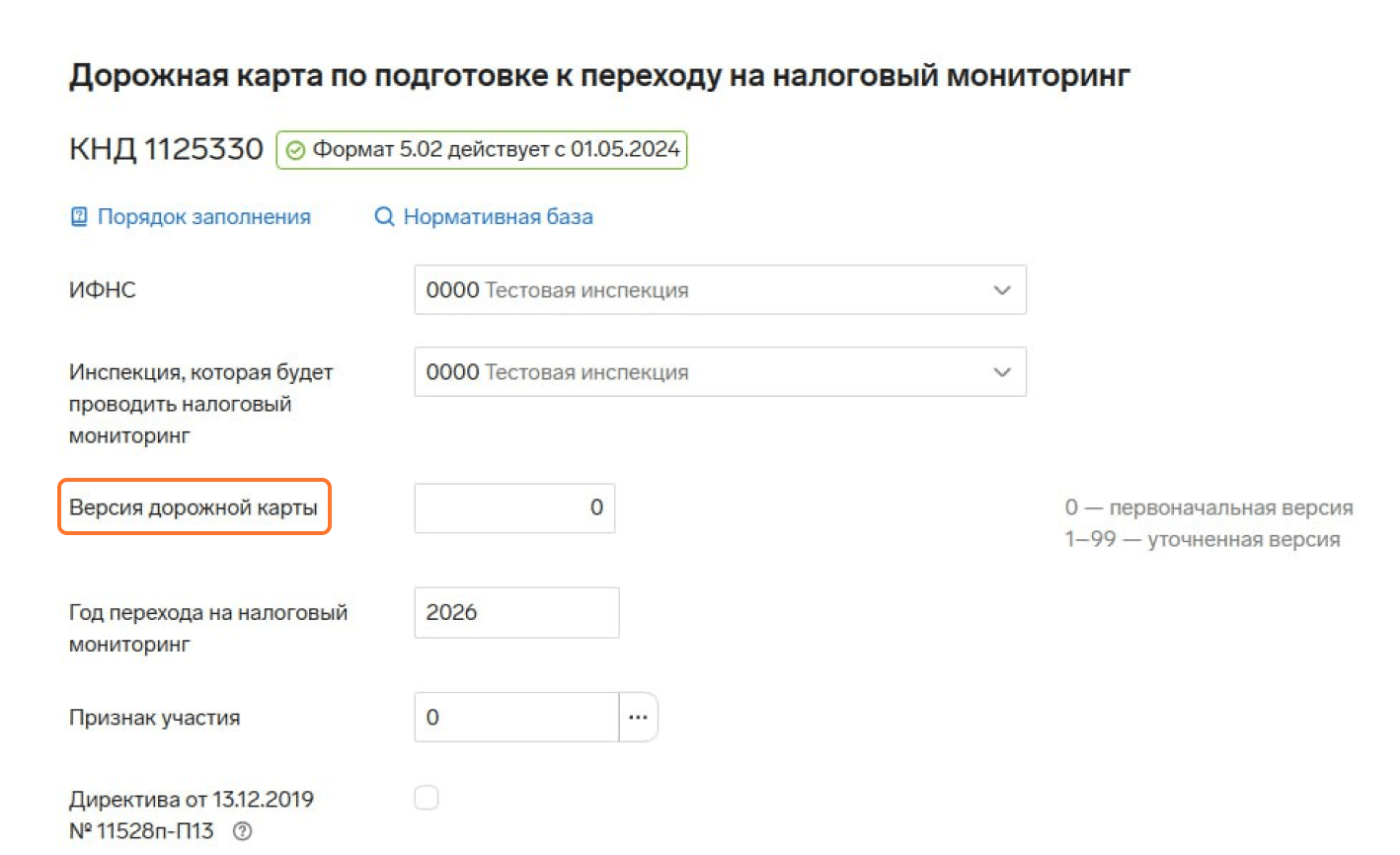Viewport: 1400px width, 855px height.
Task: Expand the monitoring inspection dropdown chevron
Action: pos(1002,372)
